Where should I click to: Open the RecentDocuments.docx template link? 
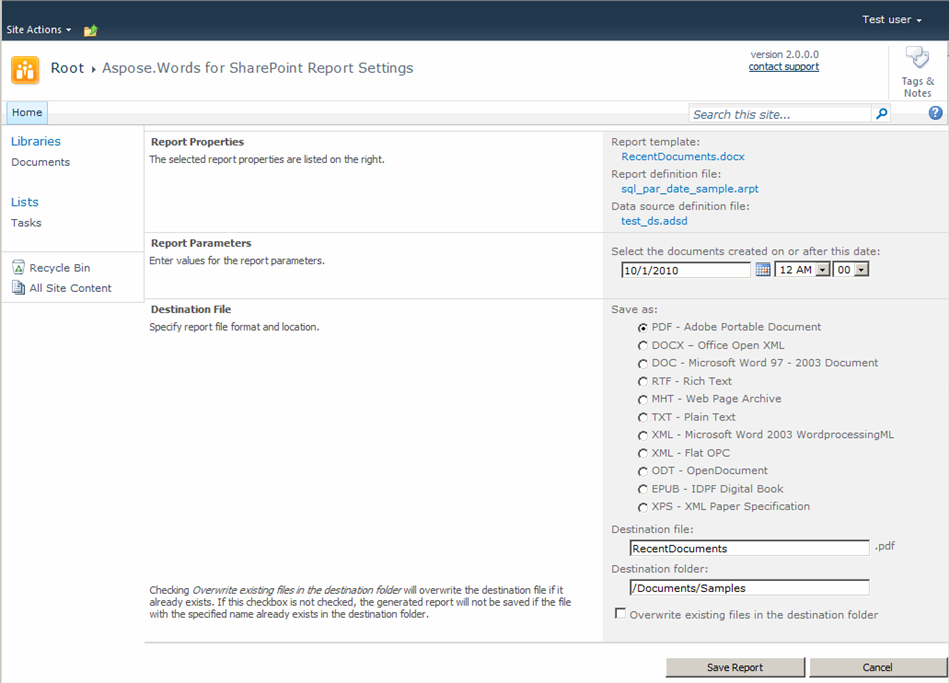pos(682,157)
